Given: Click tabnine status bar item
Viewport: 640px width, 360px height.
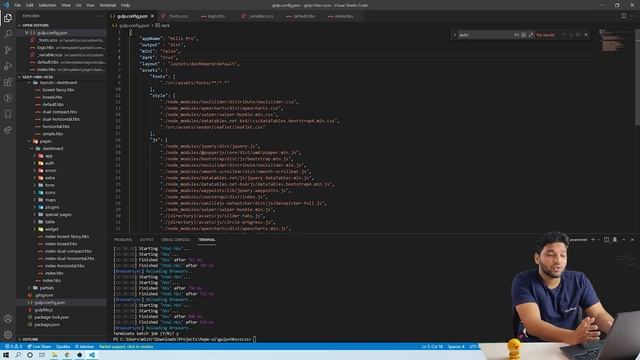Looking at the screenshot, I should click(x=84, y=347).
